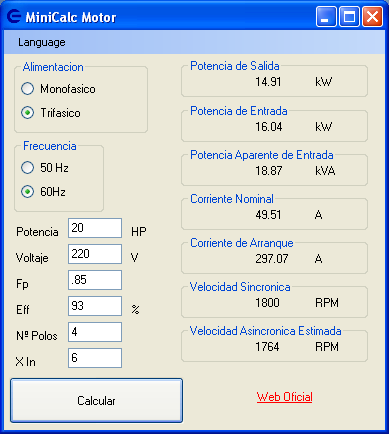Click the 14.91 output power value
The image size is (389, 434).
[x=268, y=82]
